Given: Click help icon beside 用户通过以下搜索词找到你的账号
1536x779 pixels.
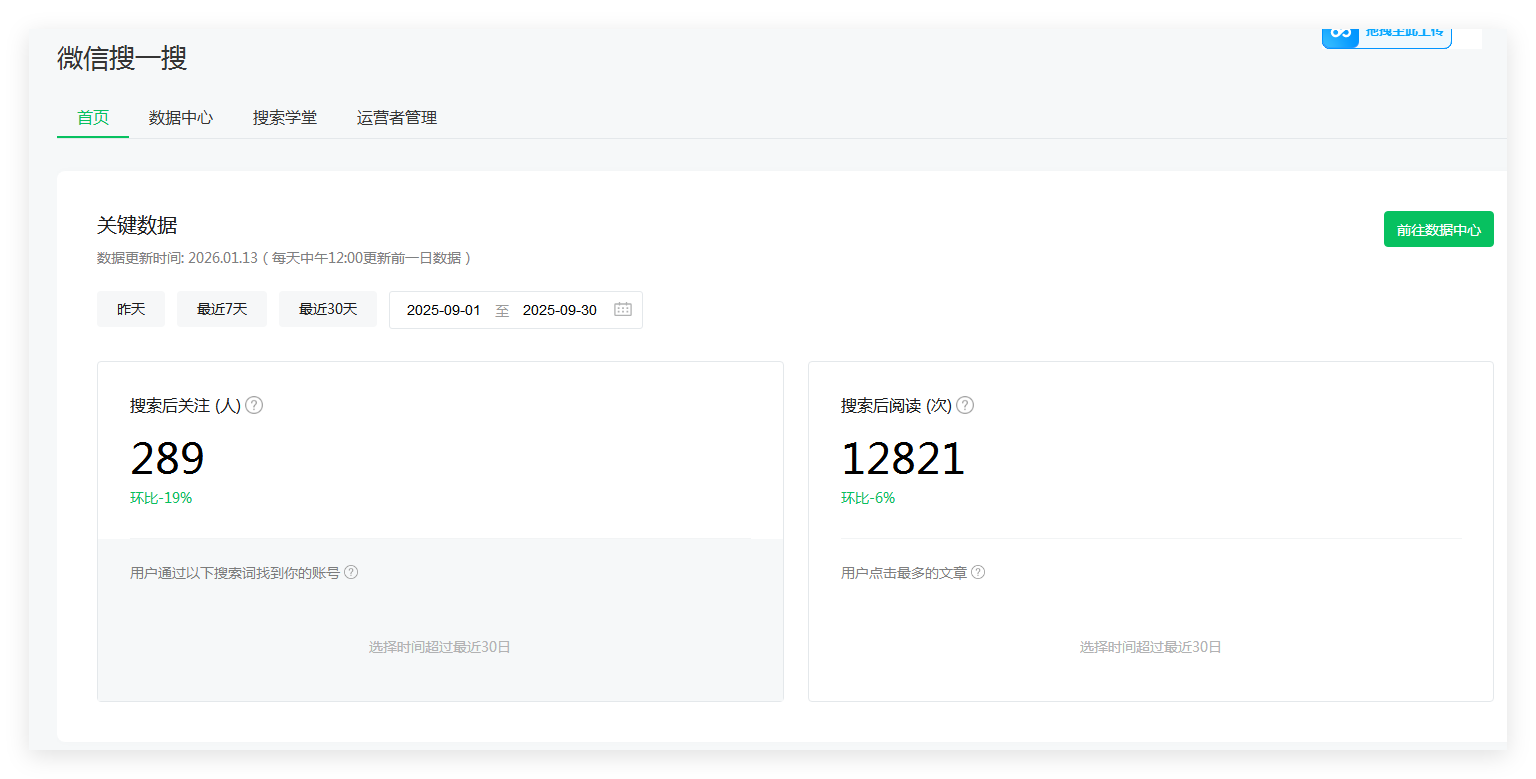Looking at the screenshot, I should tap(351, 572).
